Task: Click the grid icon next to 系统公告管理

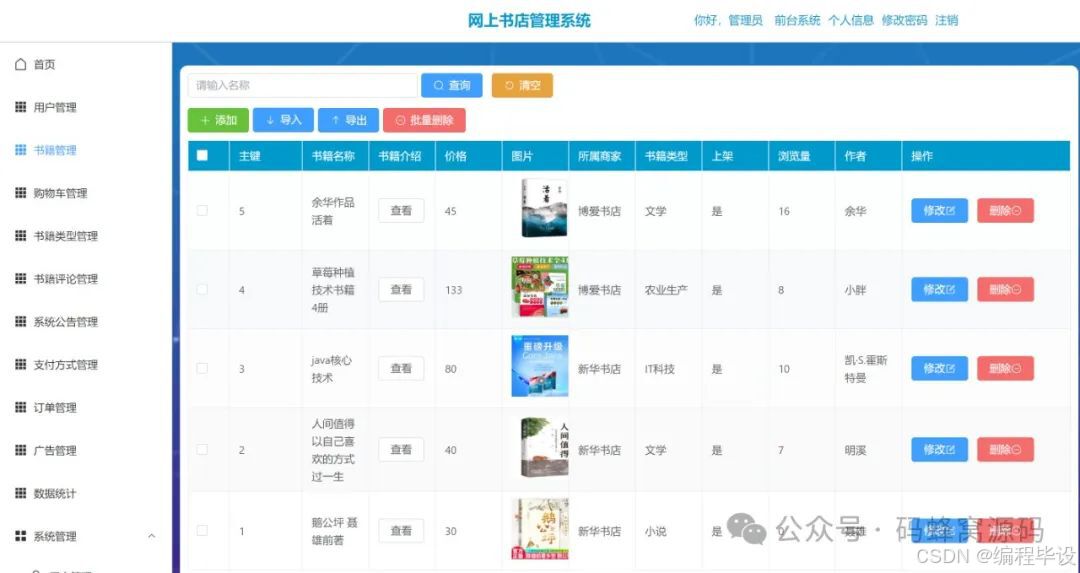Action: [21, 321]
